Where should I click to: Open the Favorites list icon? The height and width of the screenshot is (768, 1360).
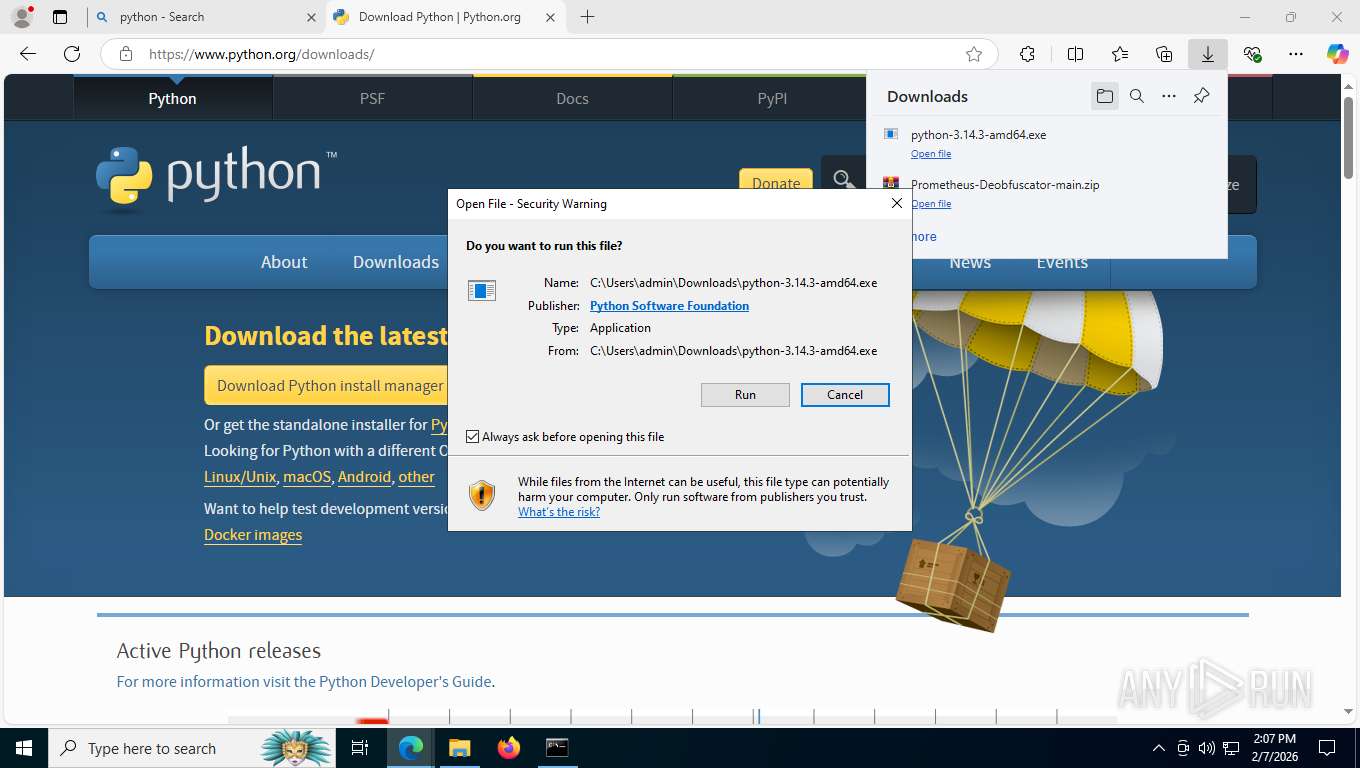click(1120, 54)
